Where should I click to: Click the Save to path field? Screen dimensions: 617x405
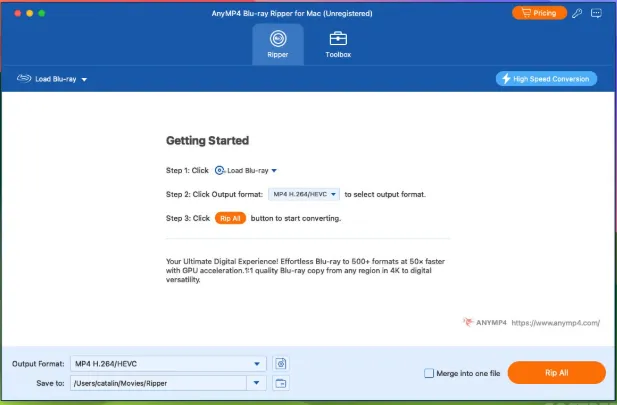(x=158, y=383)
